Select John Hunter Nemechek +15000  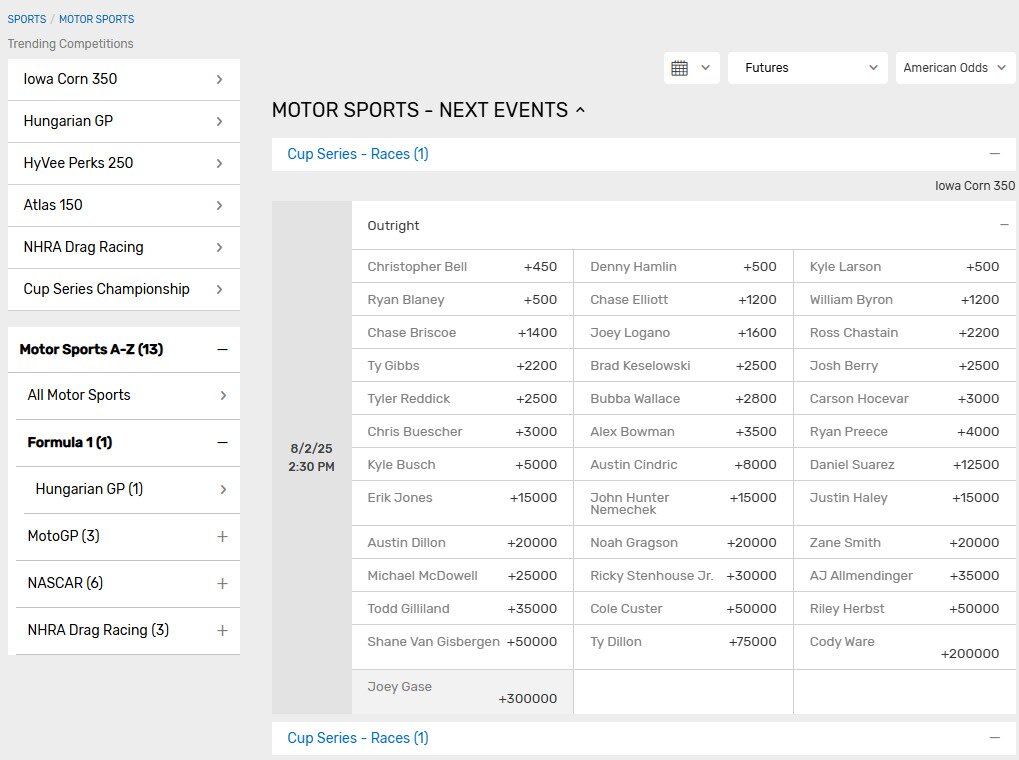683,504
